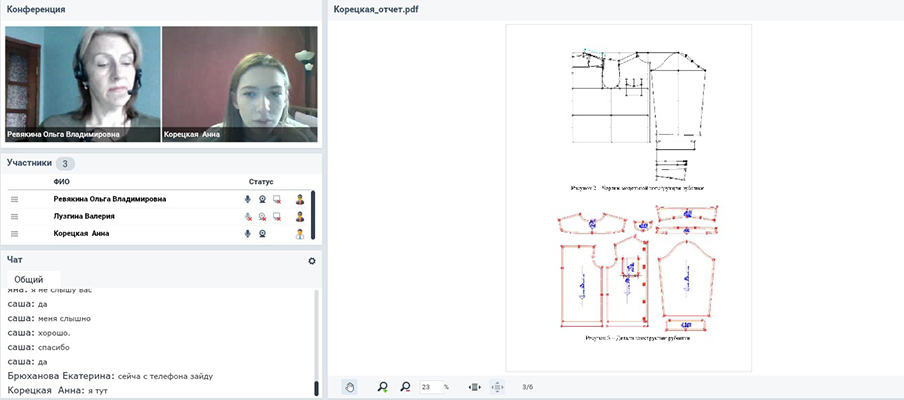
Task: Select Корецкая Анна's video feed
Action: coord(239,84)
